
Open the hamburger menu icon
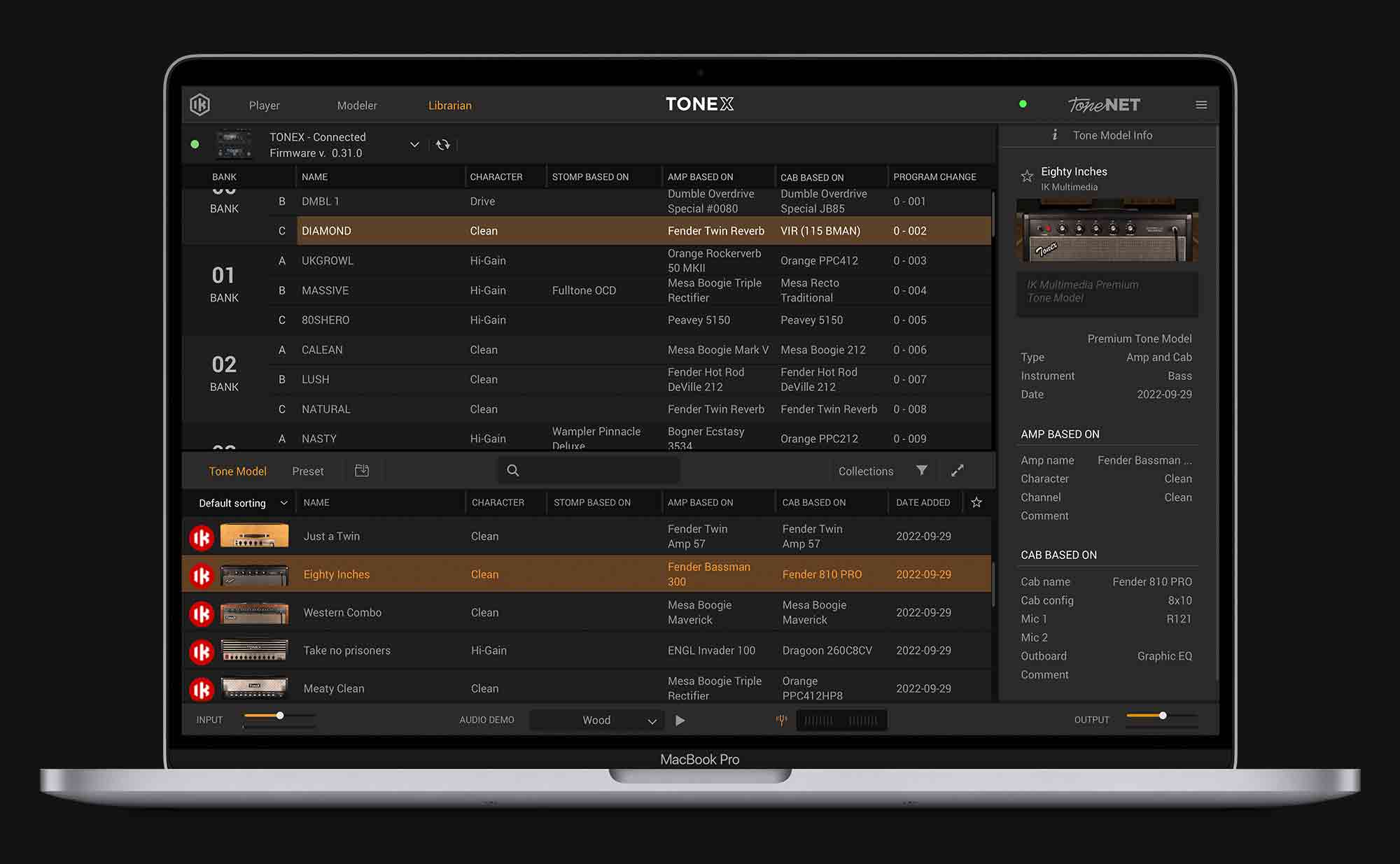[x=1201, y=105]
